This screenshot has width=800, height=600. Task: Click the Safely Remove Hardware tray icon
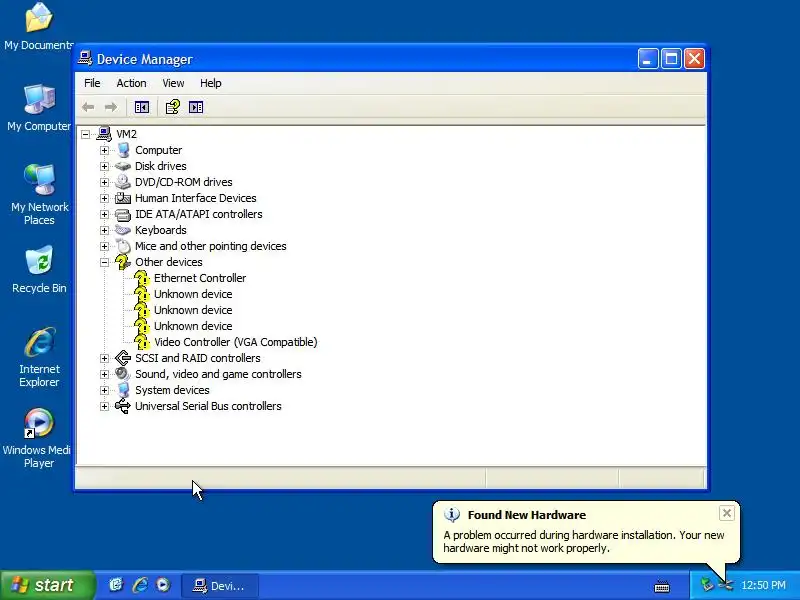[x=707, y=585]
